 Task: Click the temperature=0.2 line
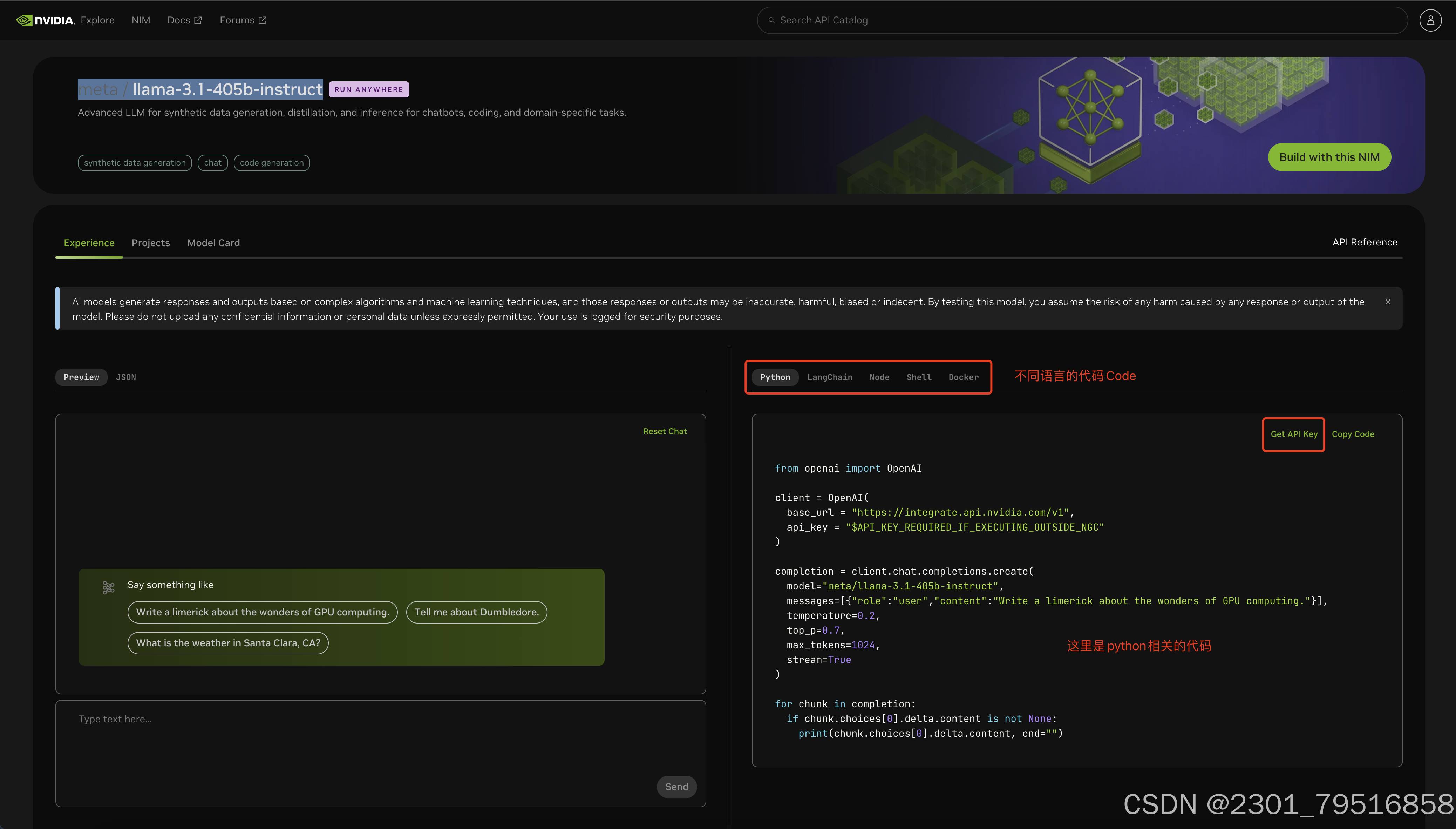tap(833, 616)
